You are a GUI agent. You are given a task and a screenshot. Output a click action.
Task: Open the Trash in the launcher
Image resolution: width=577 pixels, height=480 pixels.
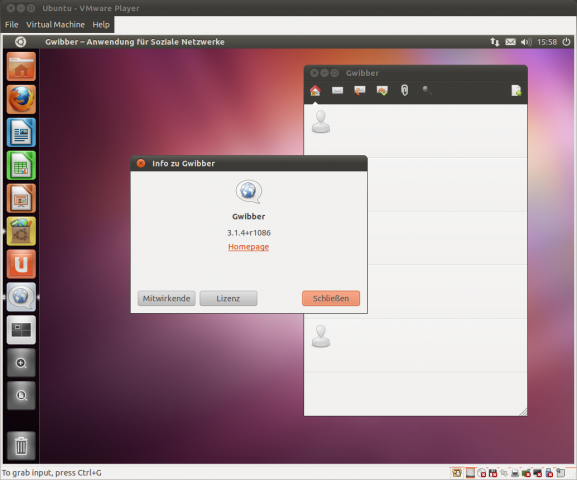(21, 446)
